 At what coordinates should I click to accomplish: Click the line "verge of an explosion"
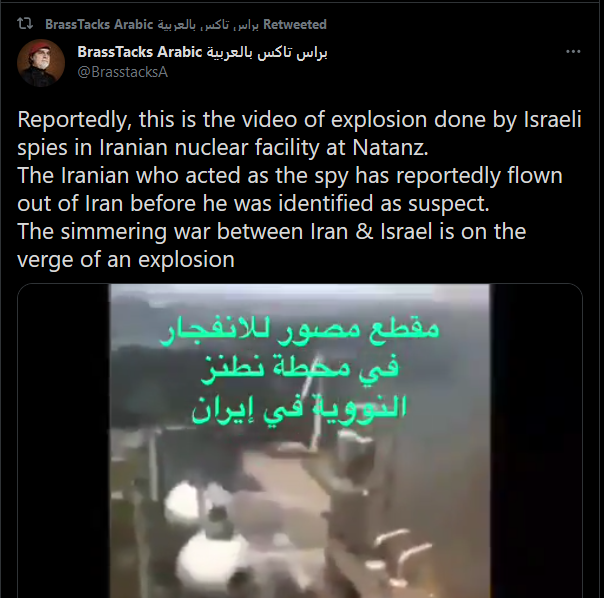click(x=126, y=260)
